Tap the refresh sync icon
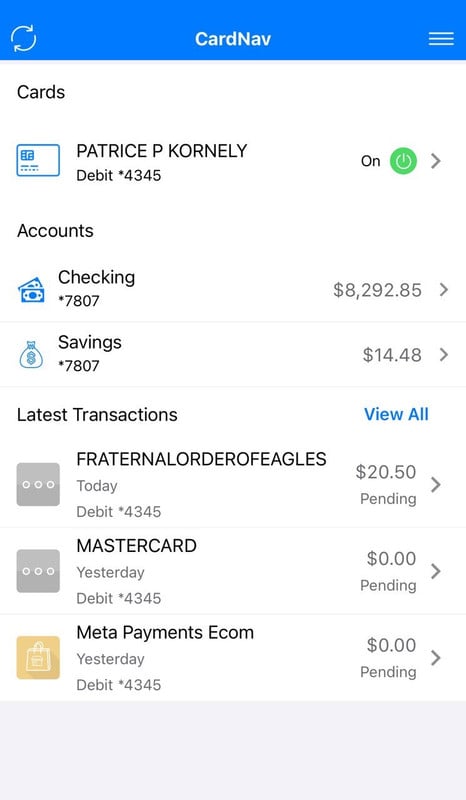The image size is (466, 800). click(23, 38)
